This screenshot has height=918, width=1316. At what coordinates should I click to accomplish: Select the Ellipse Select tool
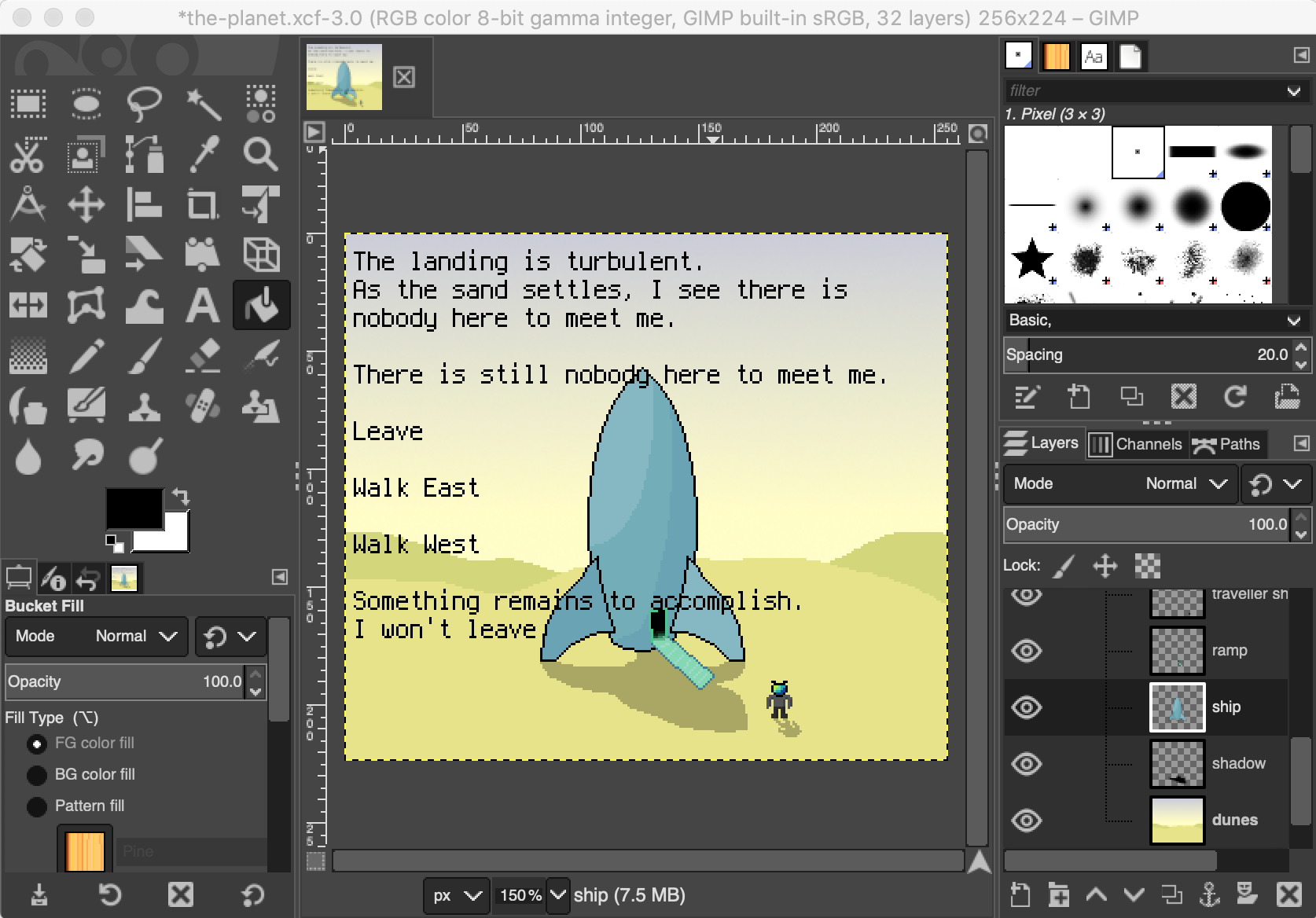click(86, 104)
